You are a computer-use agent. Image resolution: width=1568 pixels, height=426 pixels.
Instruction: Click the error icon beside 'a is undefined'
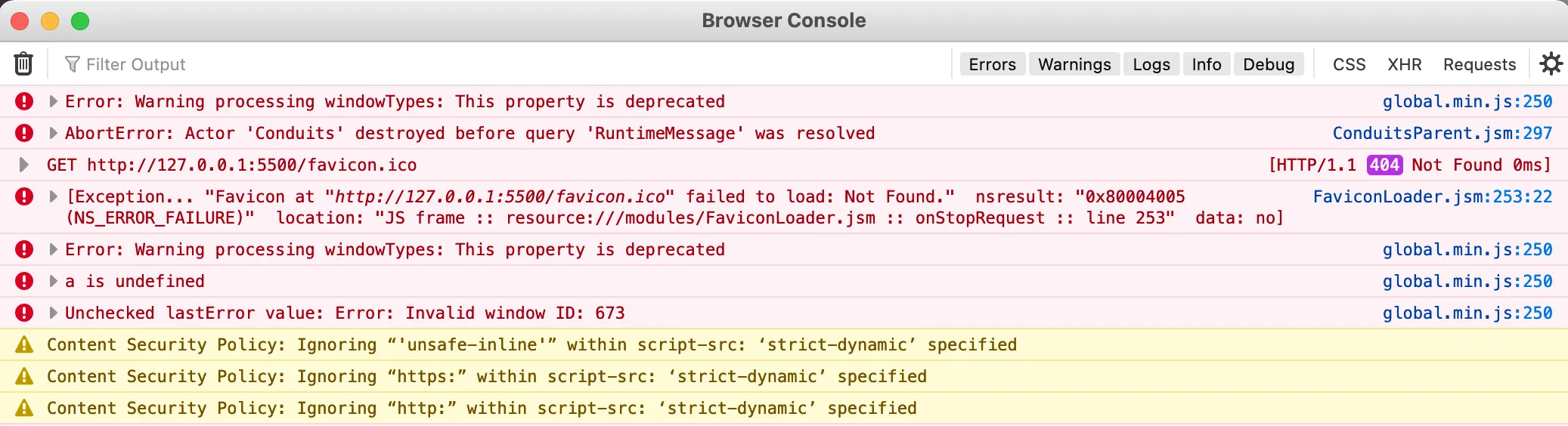pos(24,281)
